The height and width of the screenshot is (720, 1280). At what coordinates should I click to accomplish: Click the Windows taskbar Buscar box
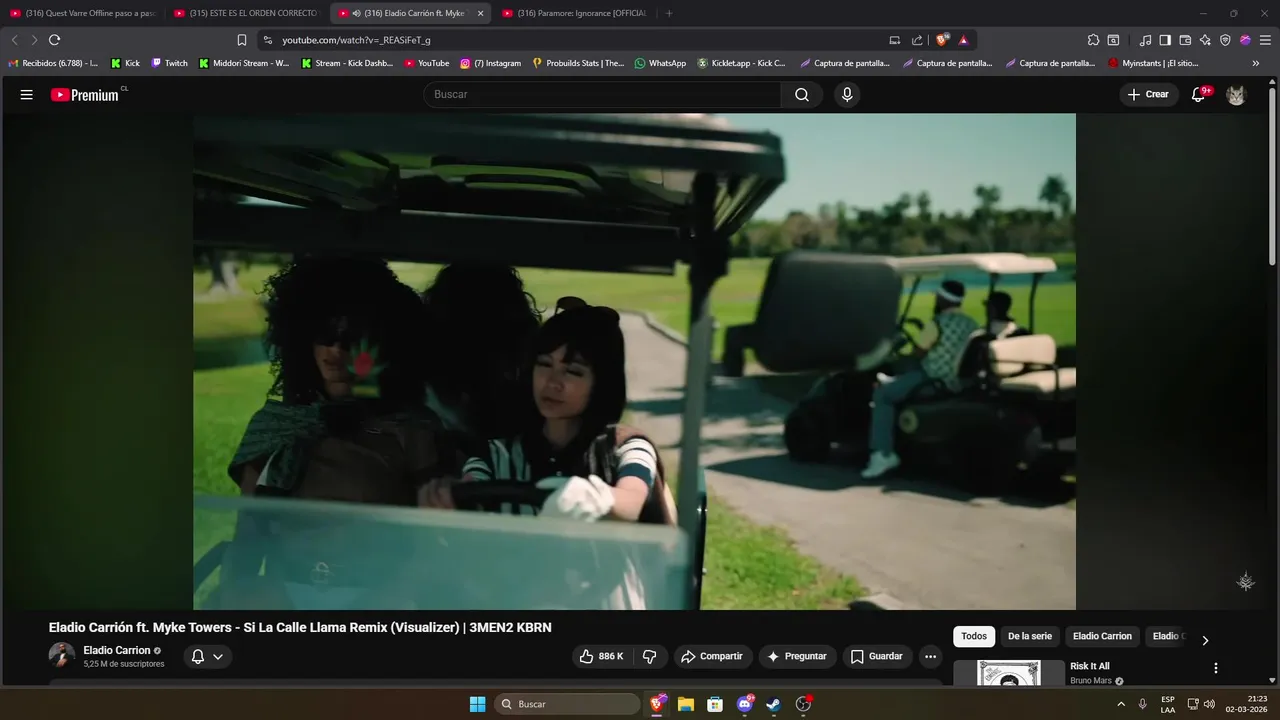tap(568, 704)
